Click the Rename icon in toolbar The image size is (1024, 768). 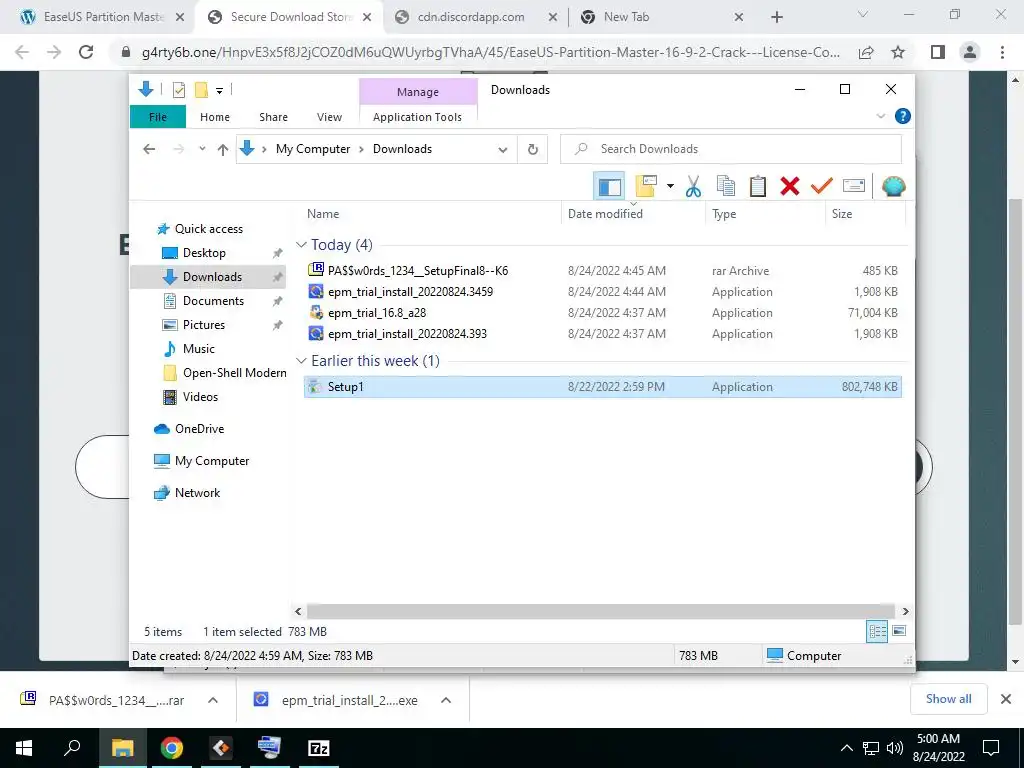pos(854,187)
